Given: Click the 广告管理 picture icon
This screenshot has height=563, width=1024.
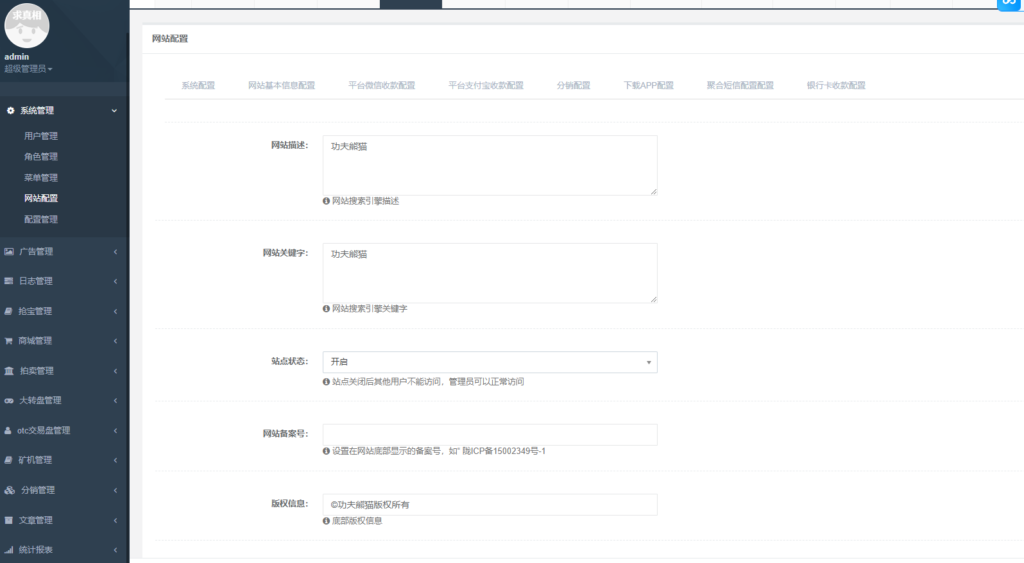Looking at the screenshot, I should 8,251.
